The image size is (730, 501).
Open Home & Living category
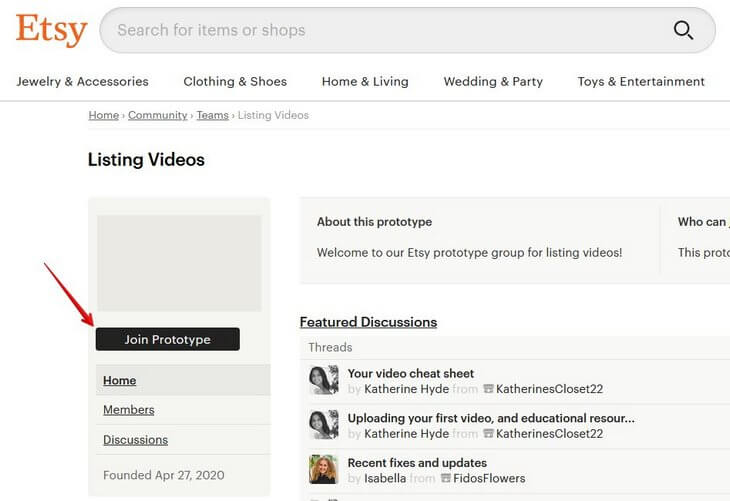click(x=365, y=81)
